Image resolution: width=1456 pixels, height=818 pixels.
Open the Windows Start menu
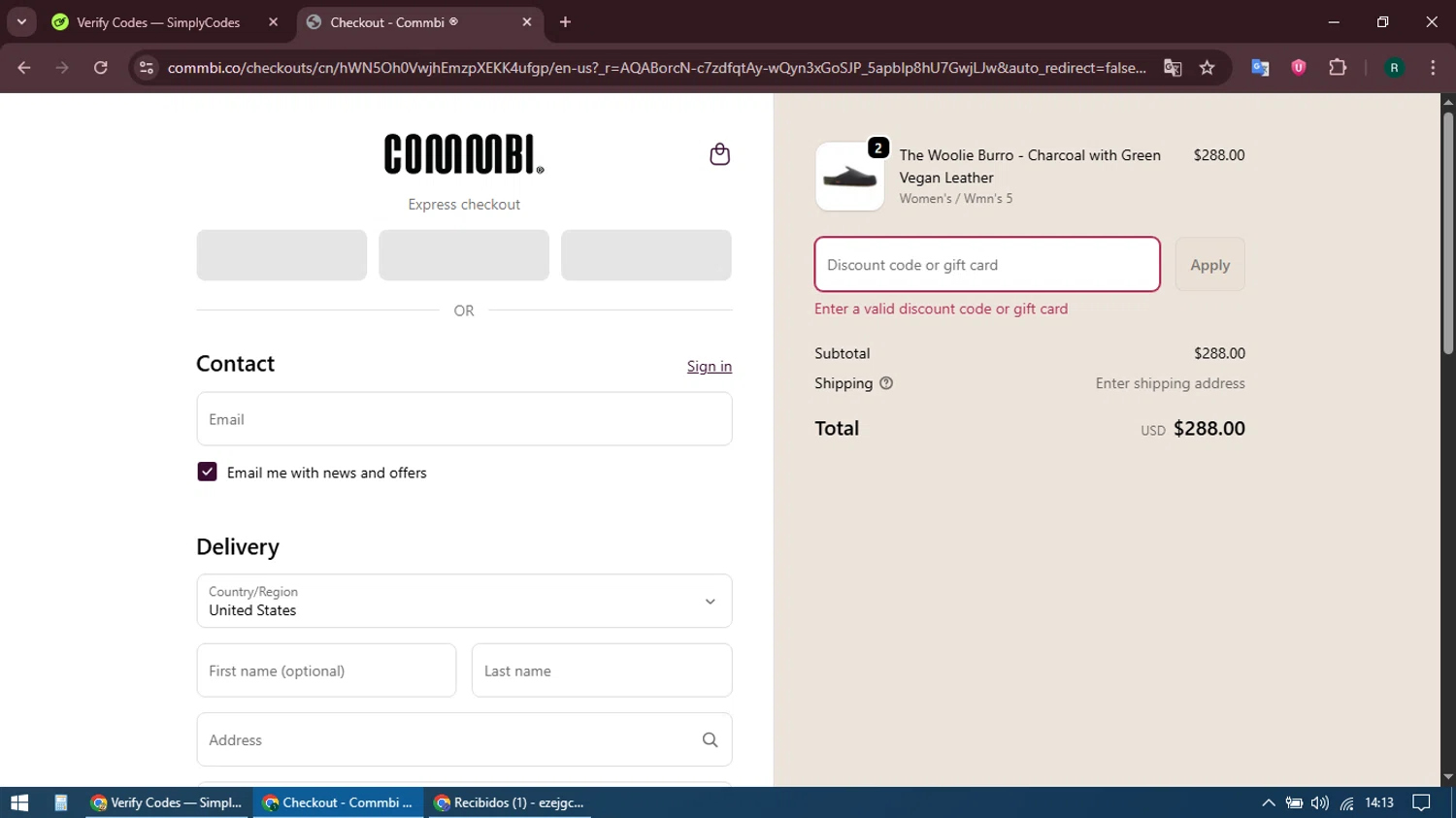(x=19, y=802)
